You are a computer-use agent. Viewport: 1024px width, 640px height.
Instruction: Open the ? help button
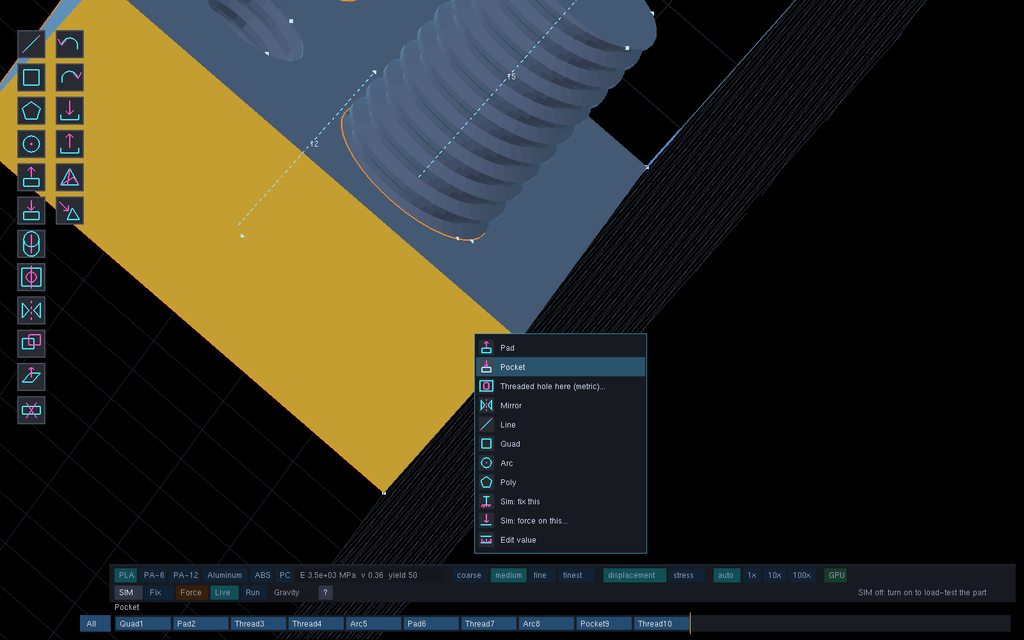(325, 592)
